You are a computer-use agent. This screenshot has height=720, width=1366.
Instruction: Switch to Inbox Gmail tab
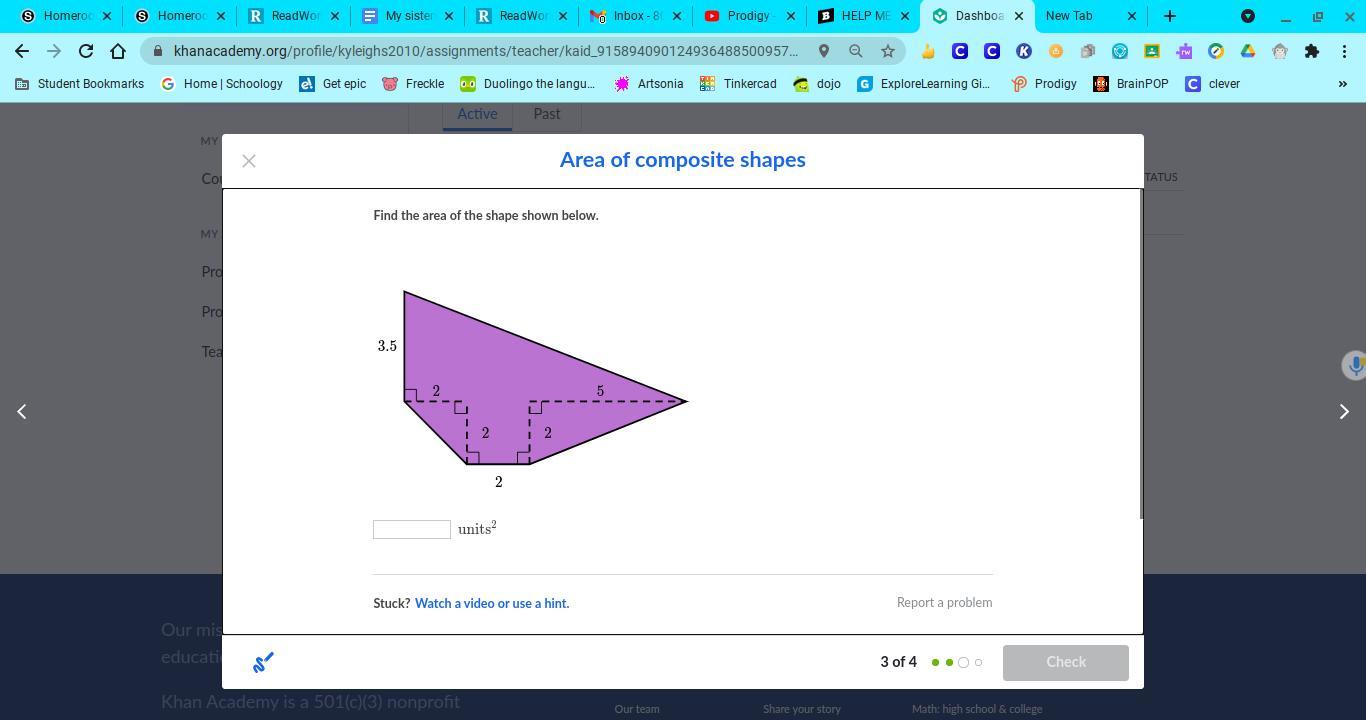[636, 16]
